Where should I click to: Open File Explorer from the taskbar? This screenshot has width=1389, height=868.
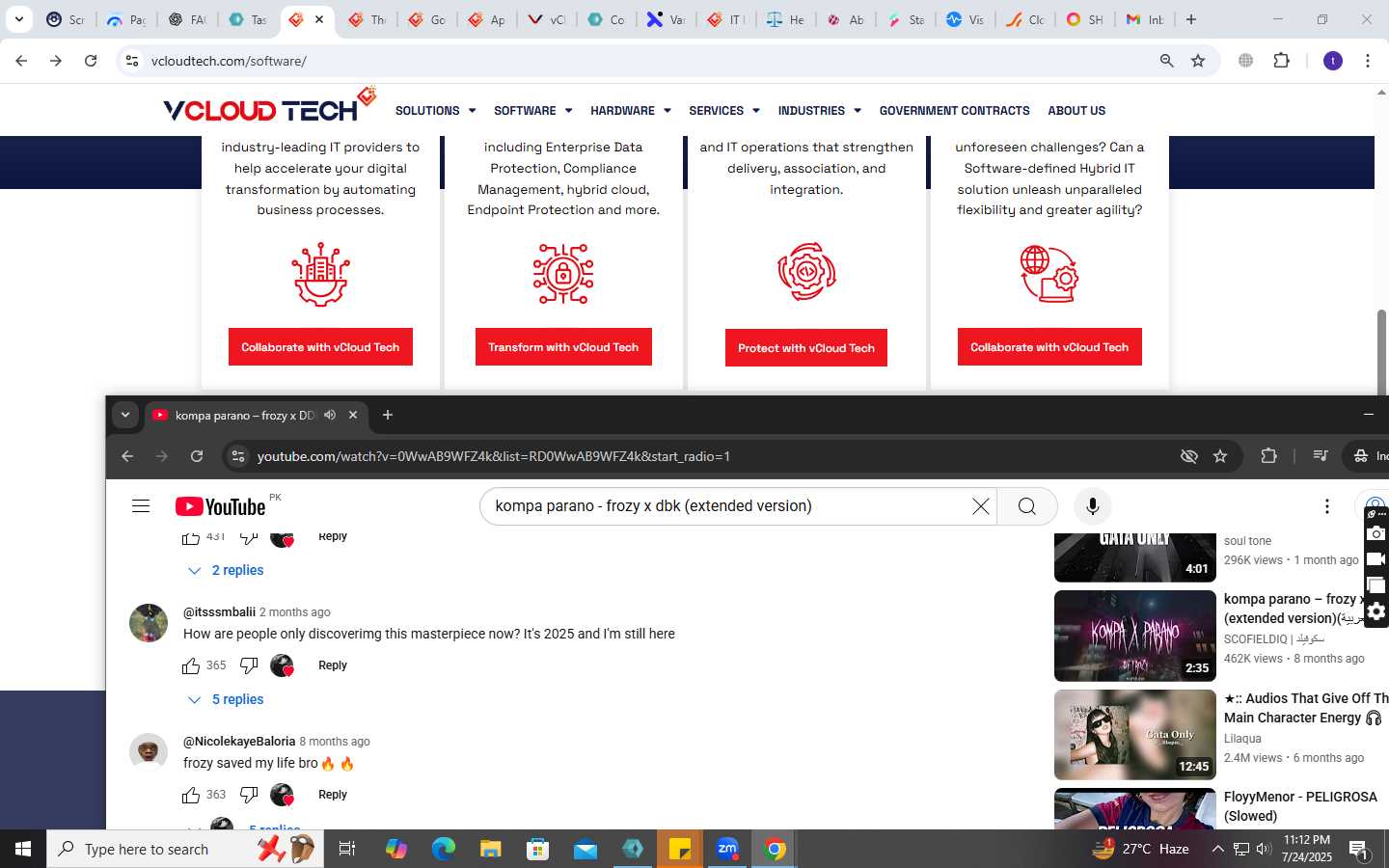[x=491, y=849]
